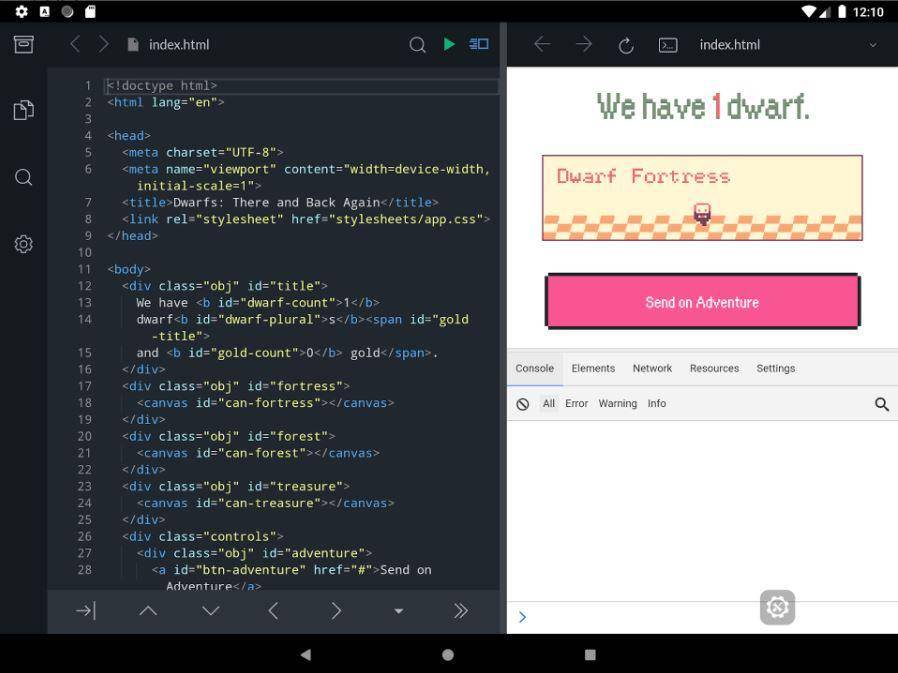
Task: Switch to the Console tab
Action: (x=534, y=368)
